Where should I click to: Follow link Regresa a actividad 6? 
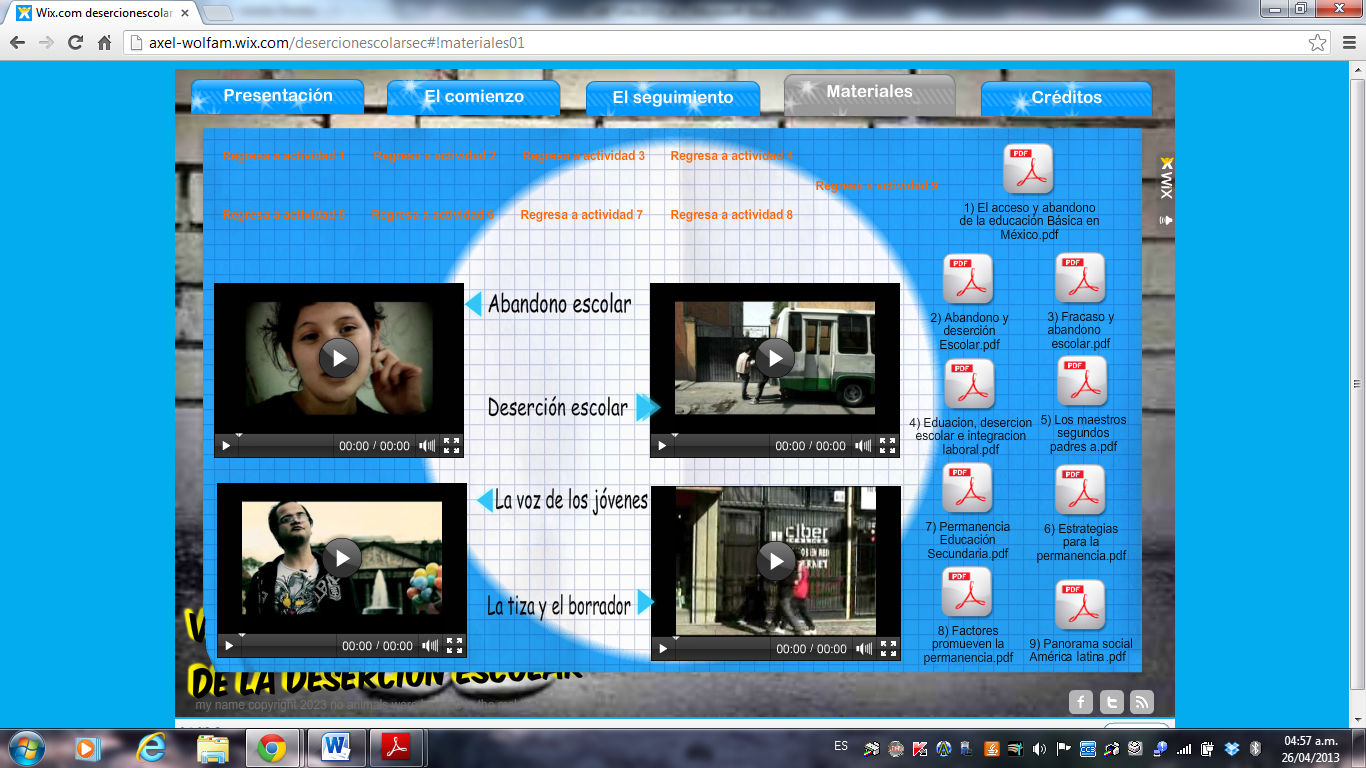coord(433,215)
